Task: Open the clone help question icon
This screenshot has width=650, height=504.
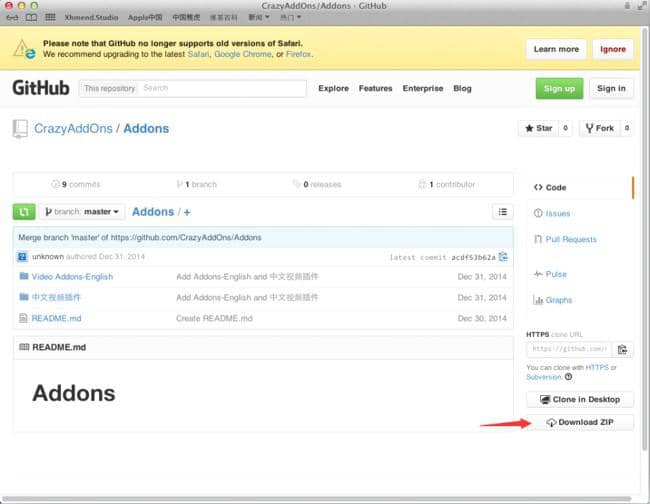Action: click(x=568, y=377)
